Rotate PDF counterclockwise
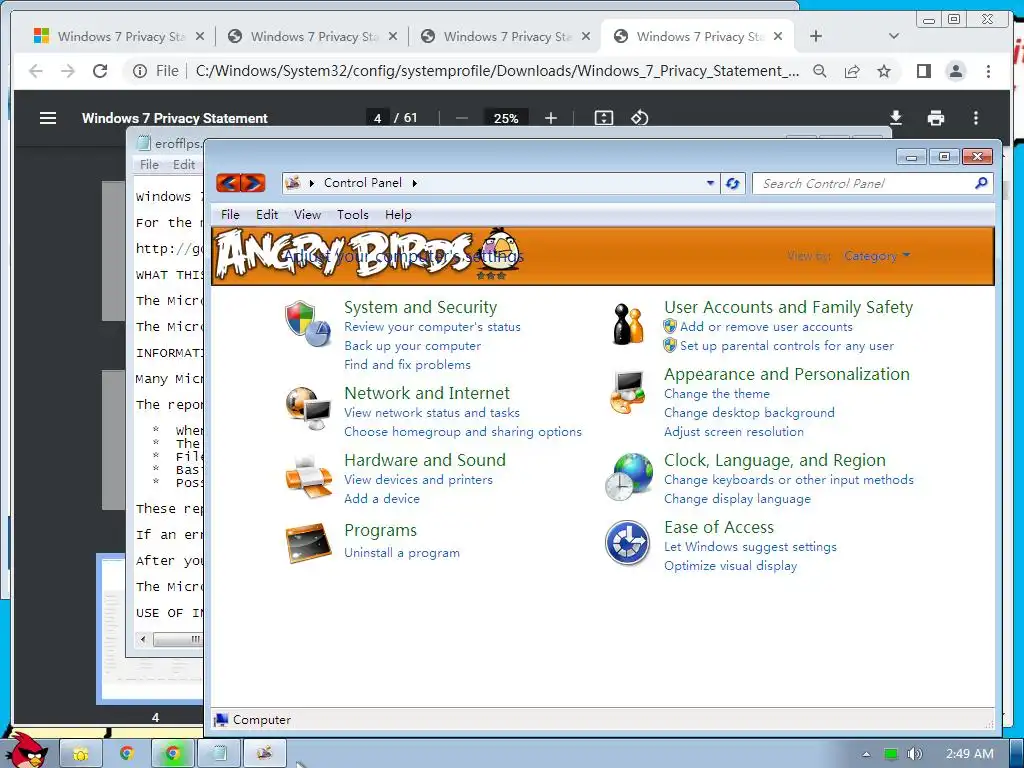The image size is (1024, 768). (x=639, y=118)
